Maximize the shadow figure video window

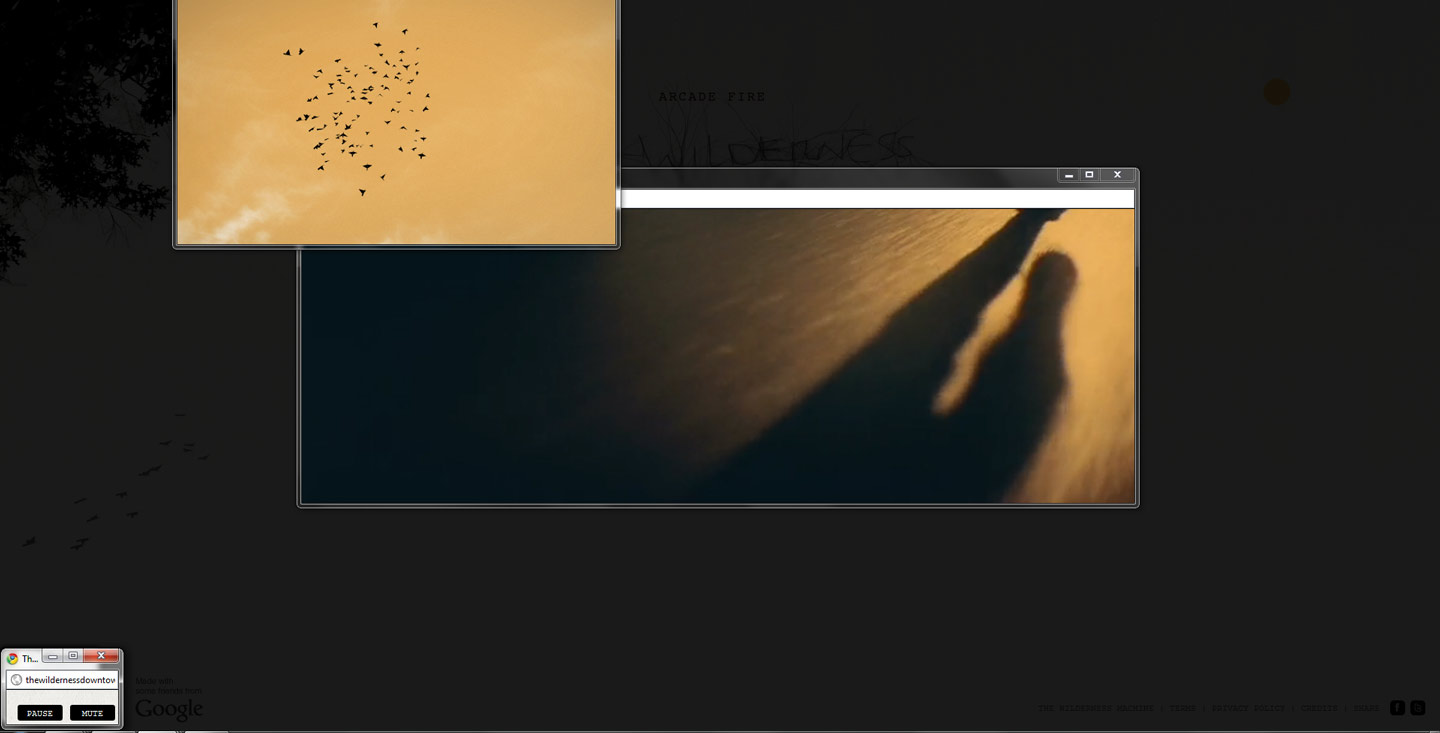[1090, 175]
